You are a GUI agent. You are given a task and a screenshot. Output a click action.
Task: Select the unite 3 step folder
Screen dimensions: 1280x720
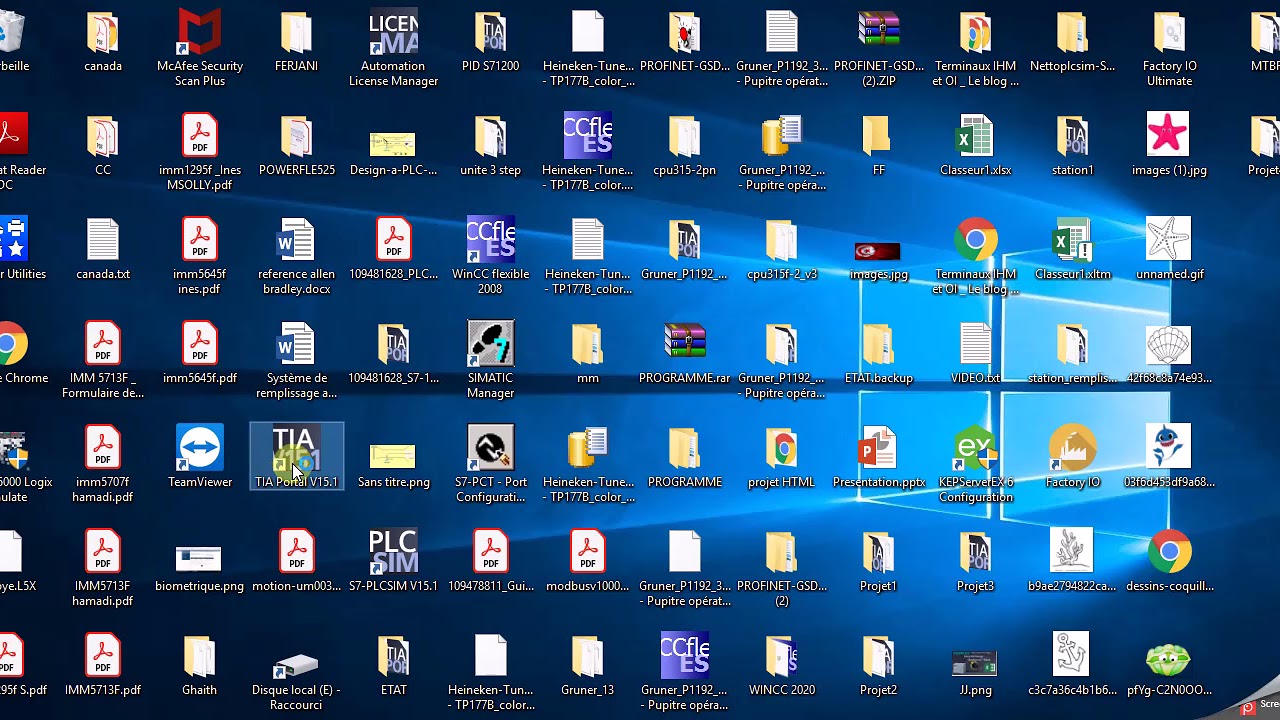[x=490, y=144]
